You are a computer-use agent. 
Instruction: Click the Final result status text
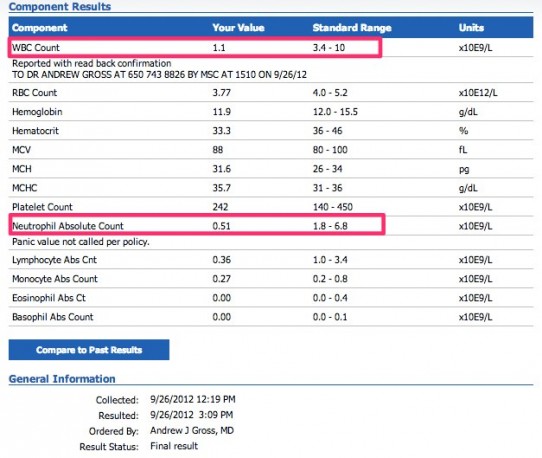coord(174,446)
